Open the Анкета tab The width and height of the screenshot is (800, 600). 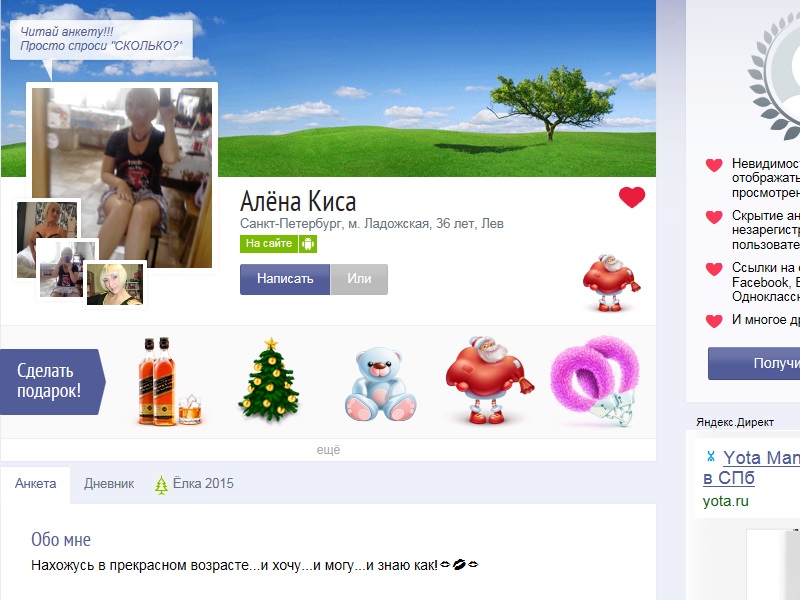point(36,483)
